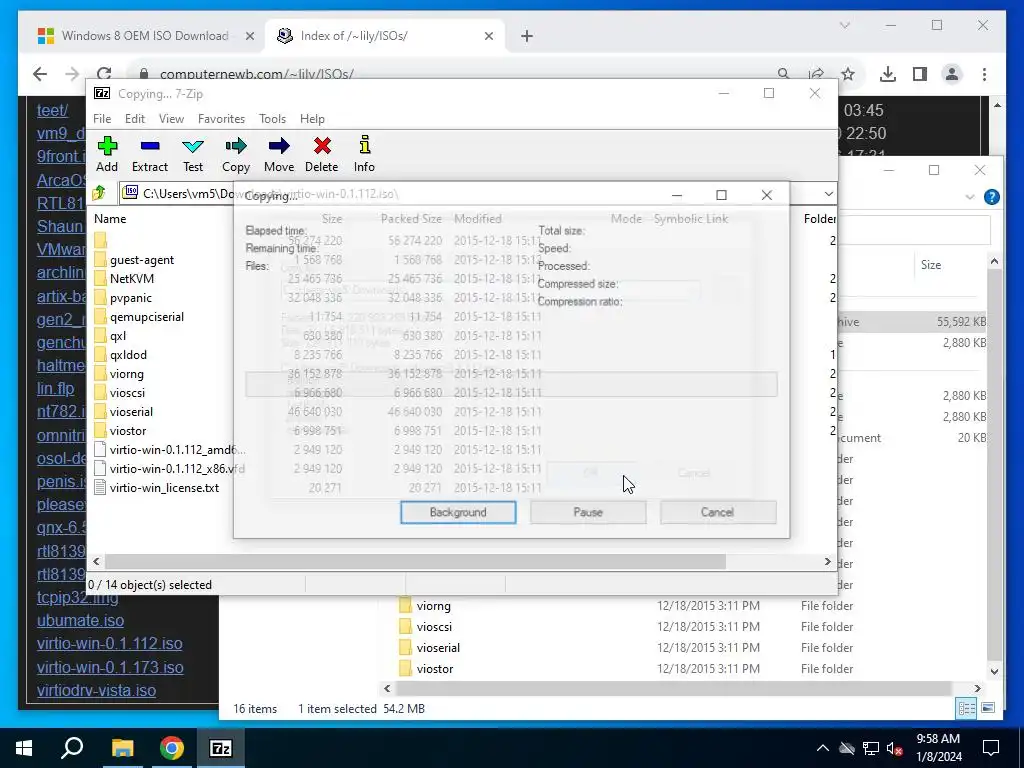Open the Favorites menu in 7-Zip

tap(221, 119)
